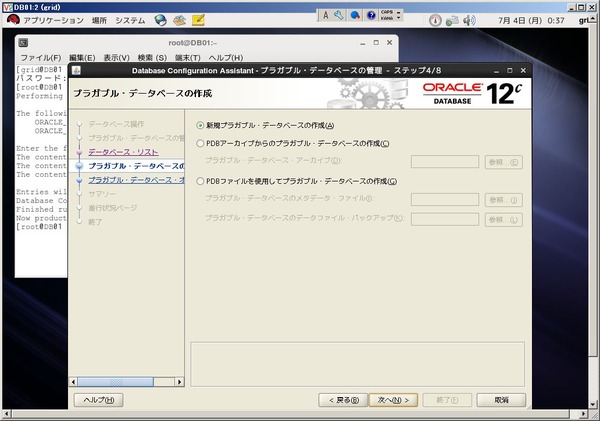Click the VNC viewer vertical scrollbar down arrow

[593, 405]
